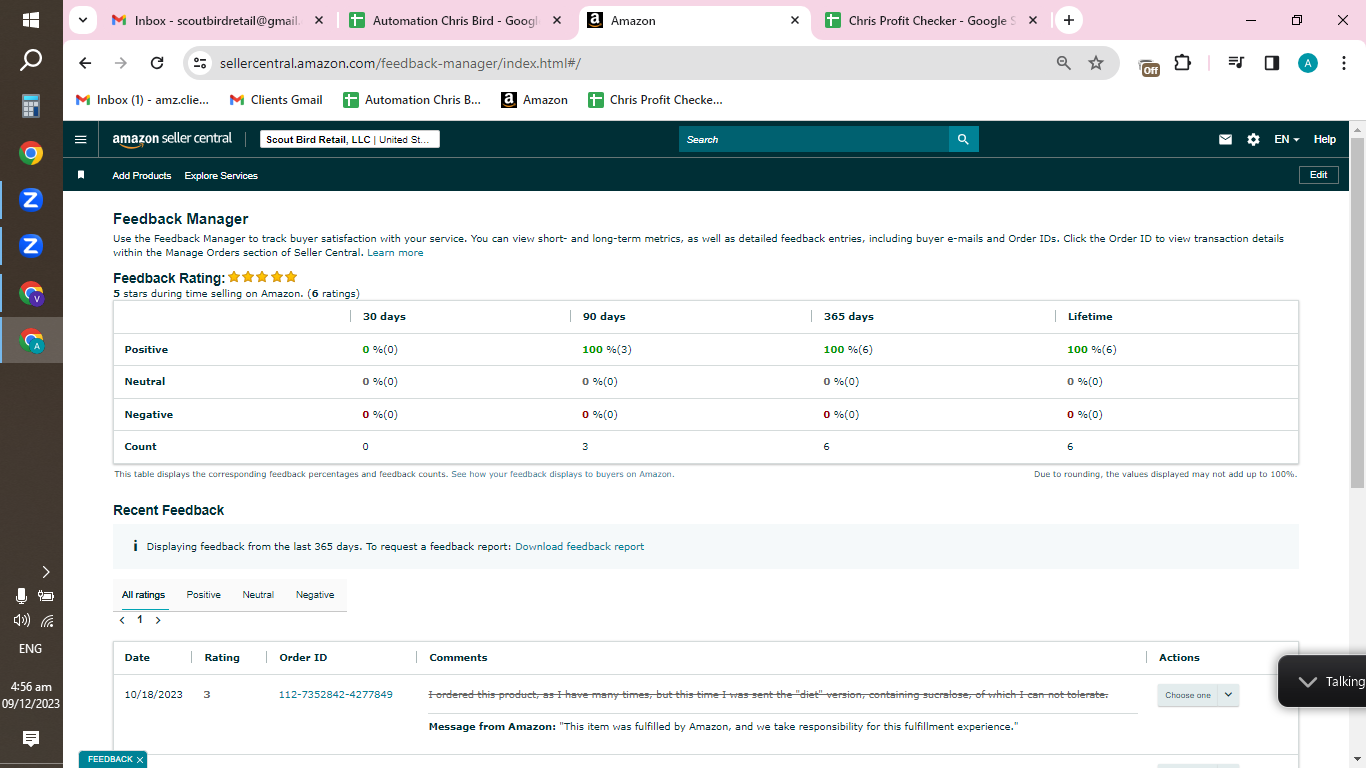Launch the Calculator from the taskbar
Screen dimensions: 1366x768
click(x=31, y=106)
